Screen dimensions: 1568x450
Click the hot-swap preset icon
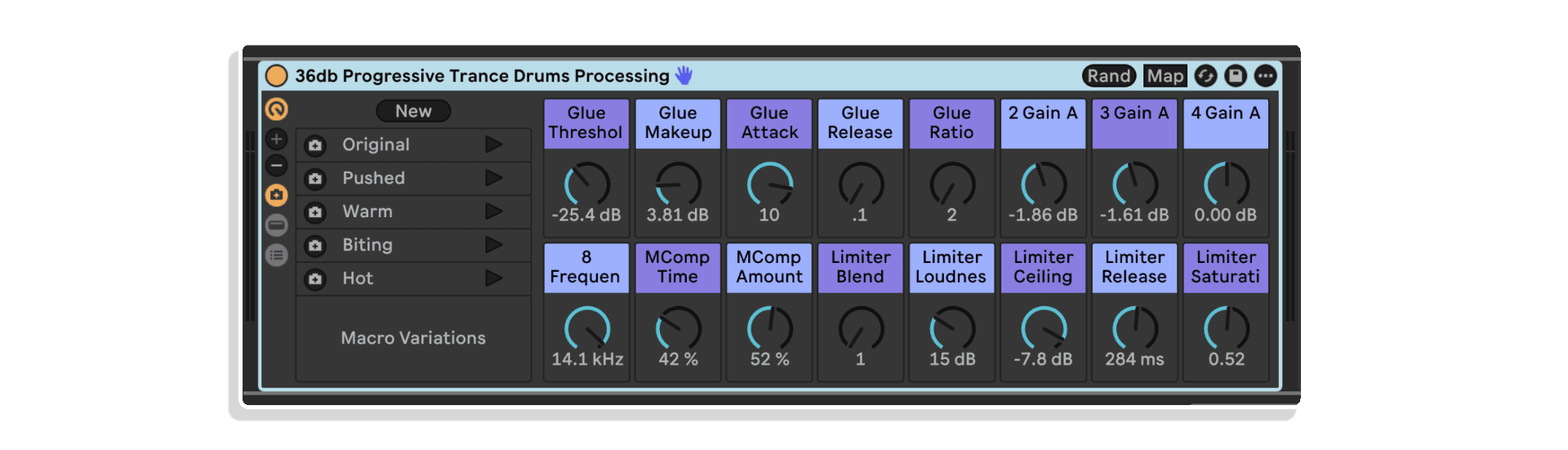click(1206, 76)
